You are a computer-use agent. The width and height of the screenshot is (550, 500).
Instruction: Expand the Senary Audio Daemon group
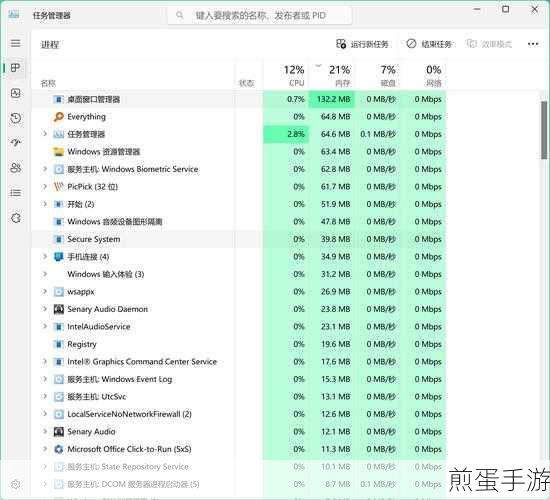[x=44, y=309]
